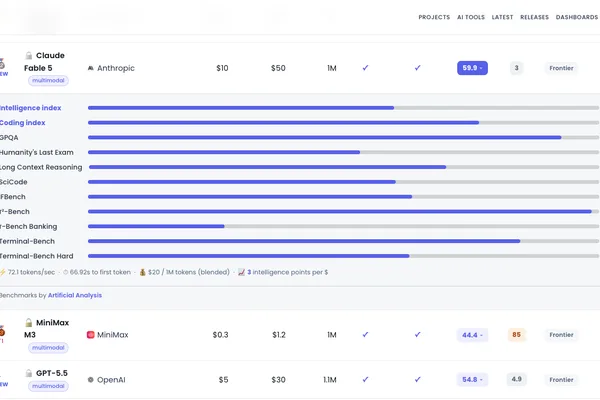Click the $50 output price for Claude Fable 5
Image resolution: width=600 pixels, height=400 pixels.
point(278,68)
